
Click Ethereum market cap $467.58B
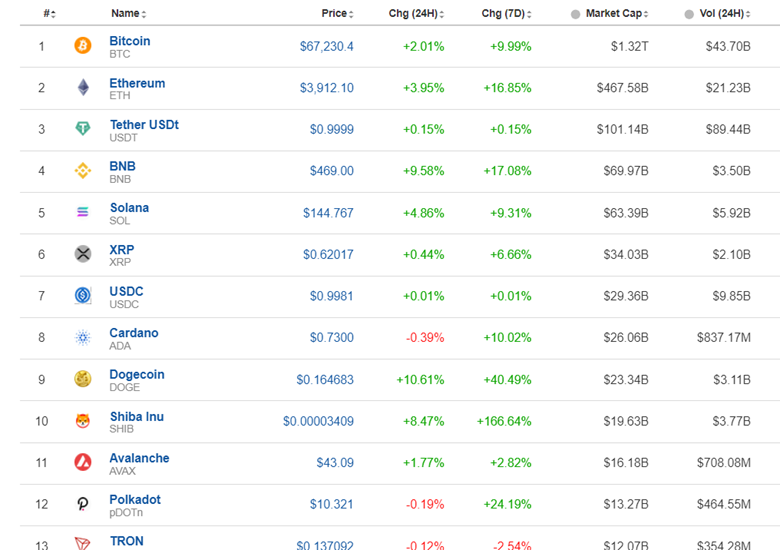point(623,88)
